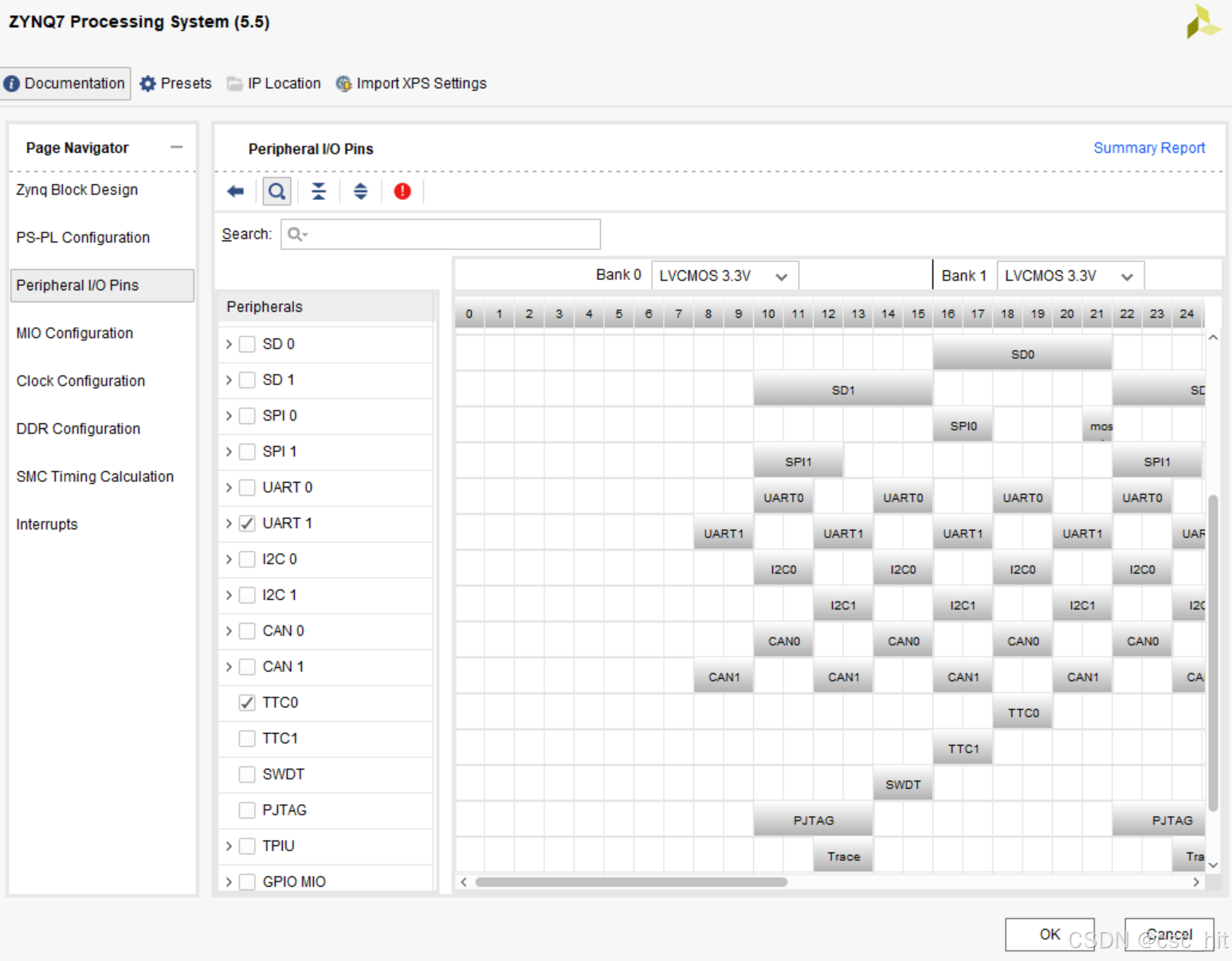Enable the TTC1 checkbox
This screenshot has height=961, width=1232.
247,739
